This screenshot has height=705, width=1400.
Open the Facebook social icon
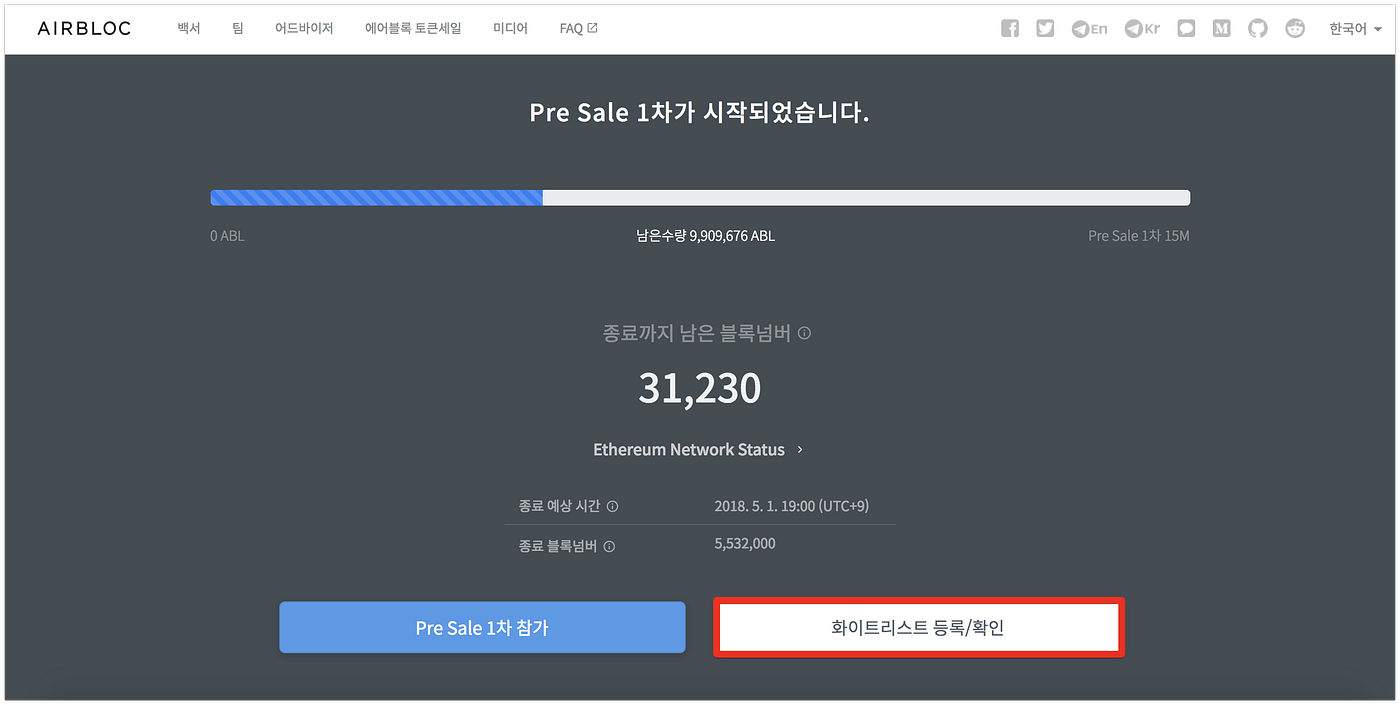pos(1010,29)
